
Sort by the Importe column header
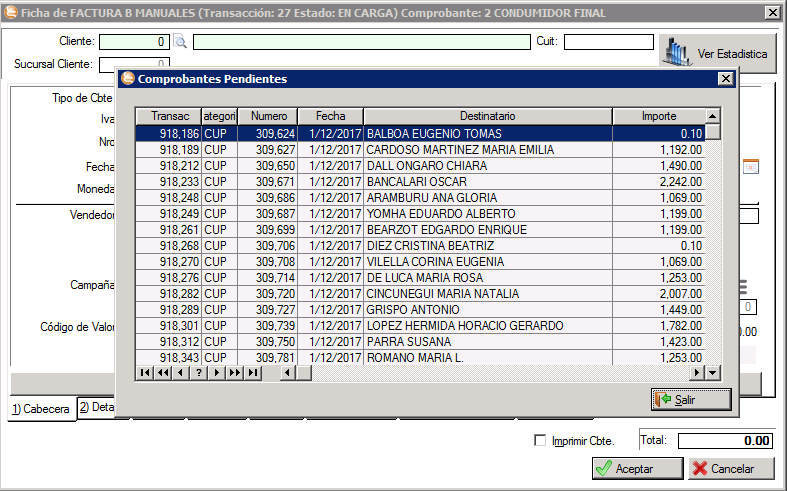click(x=658, y=116)
